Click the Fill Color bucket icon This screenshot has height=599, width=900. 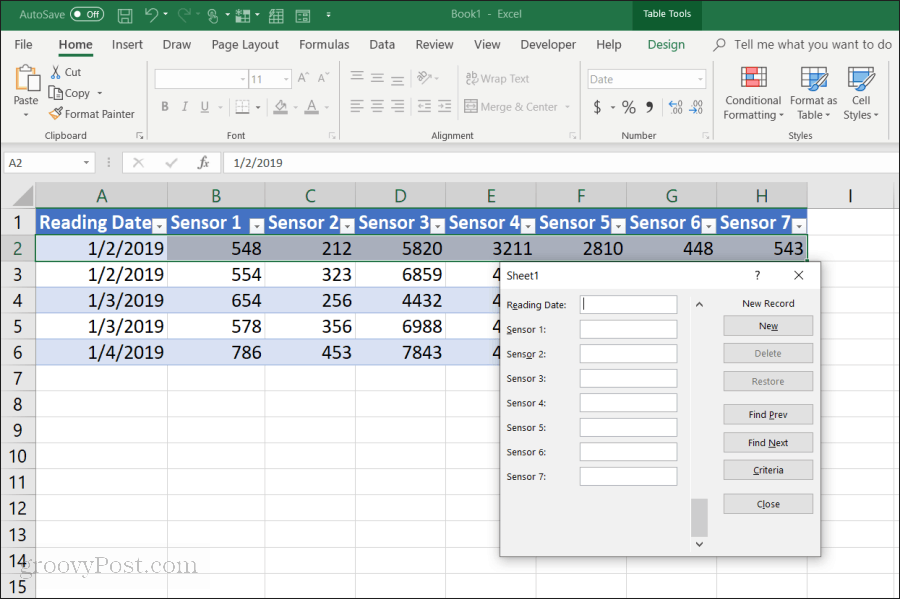pos(280,107)
